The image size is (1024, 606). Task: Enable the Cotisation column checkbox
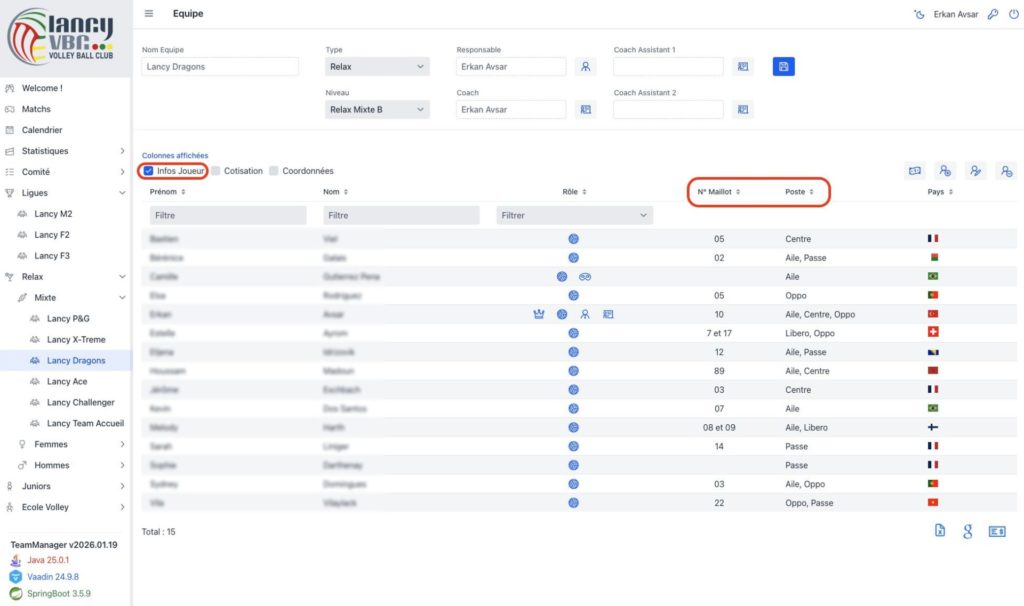point(216,171)
